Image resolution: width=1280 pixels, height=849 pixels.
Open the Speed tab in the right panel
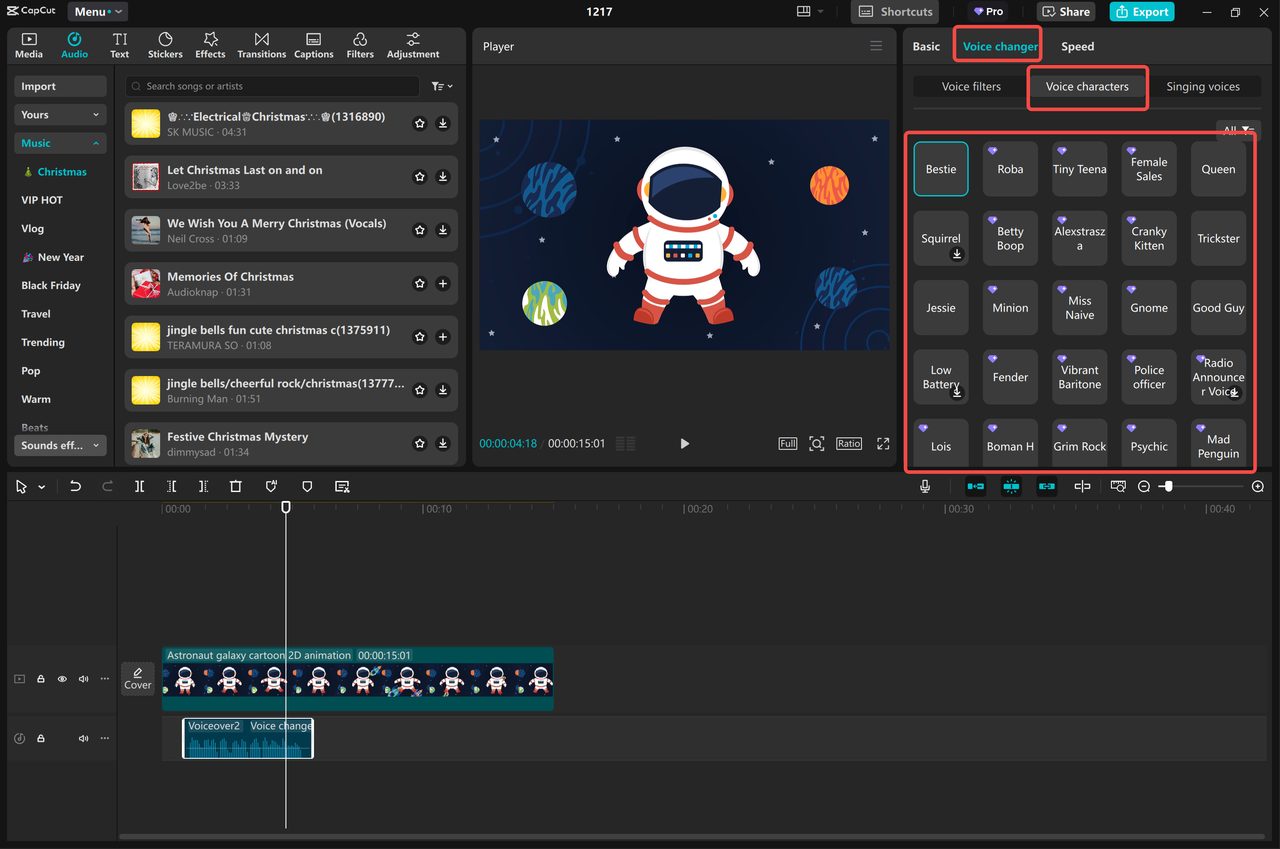(x=1077, y=46)
